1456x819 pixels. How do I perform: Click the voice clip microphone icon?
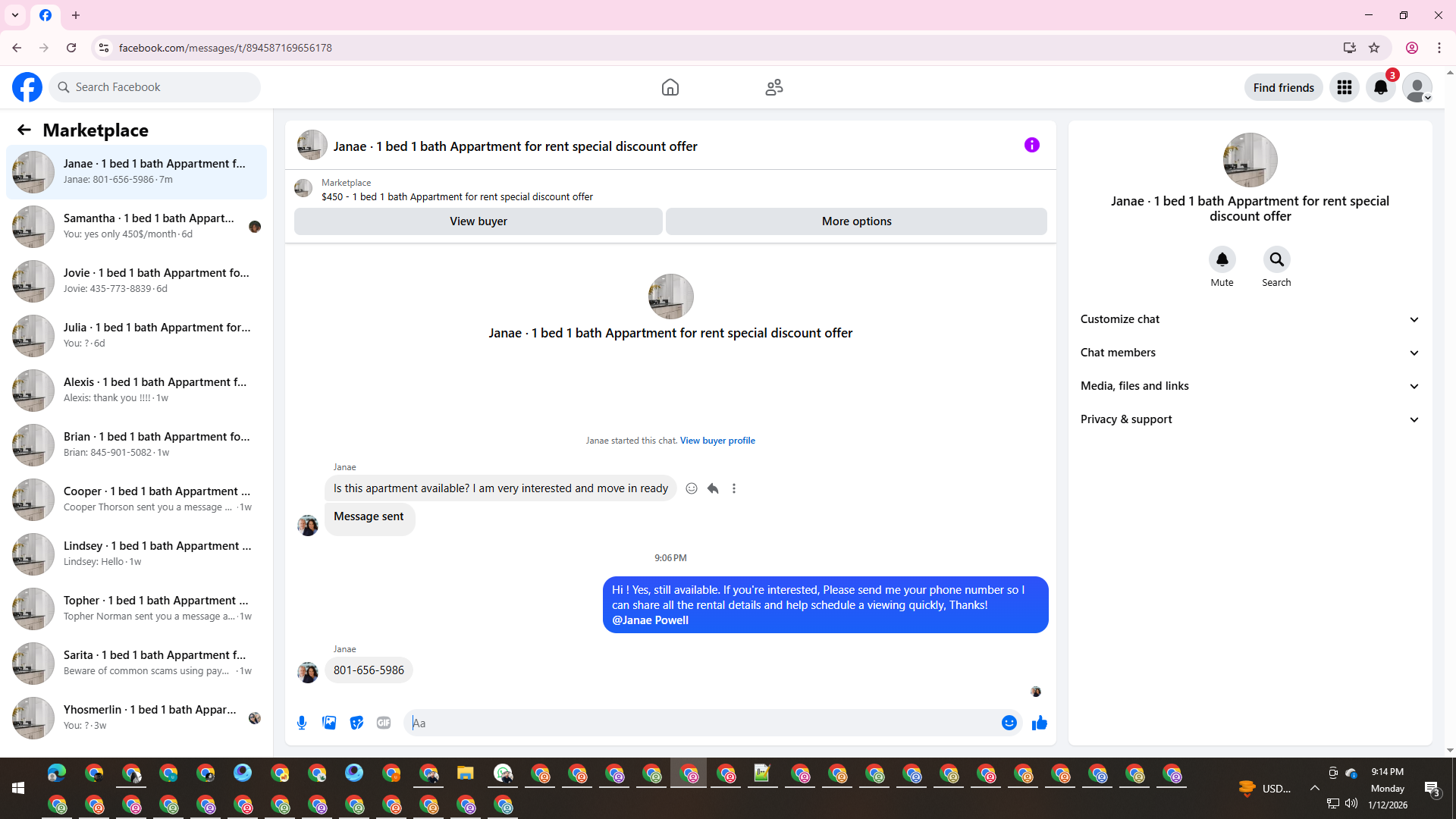pyautogui.click(x=302, y=723)
